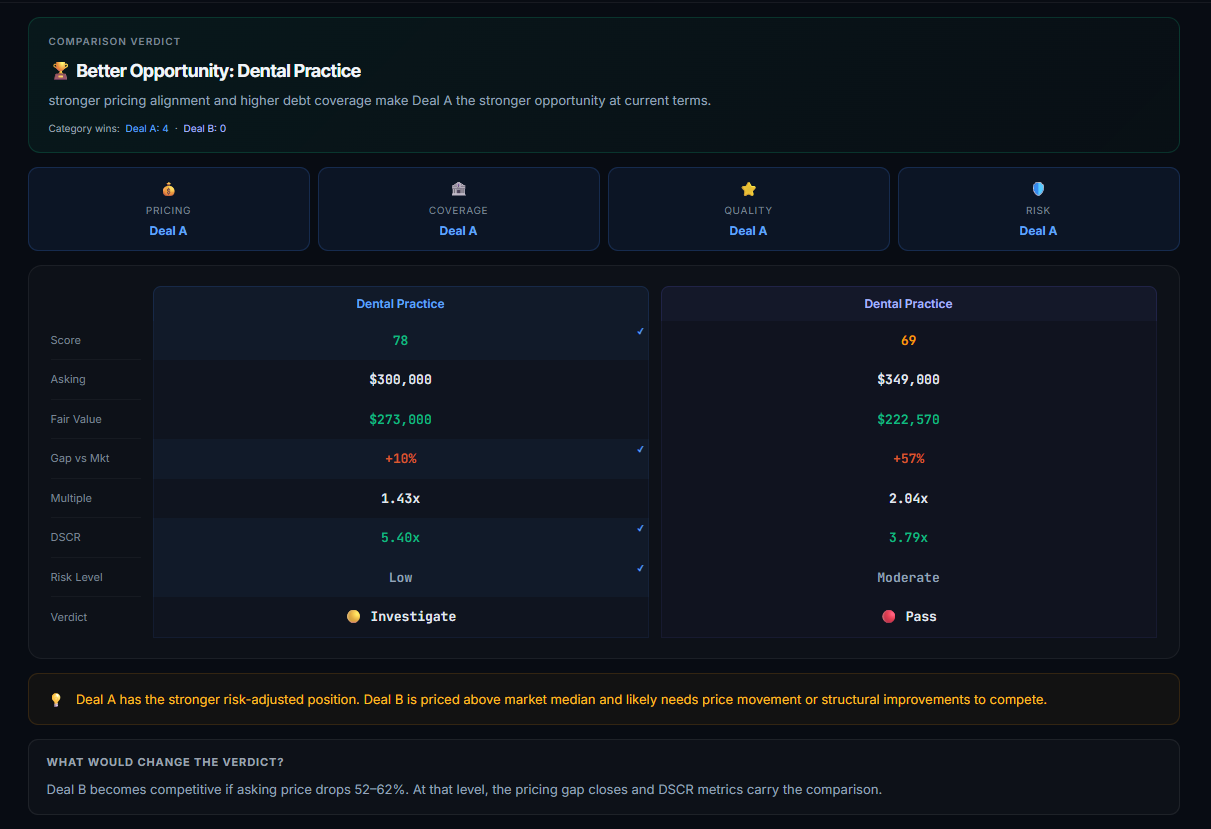Select the Dental Practice header above score 78
1211x829 pixels.
[400, 304]
